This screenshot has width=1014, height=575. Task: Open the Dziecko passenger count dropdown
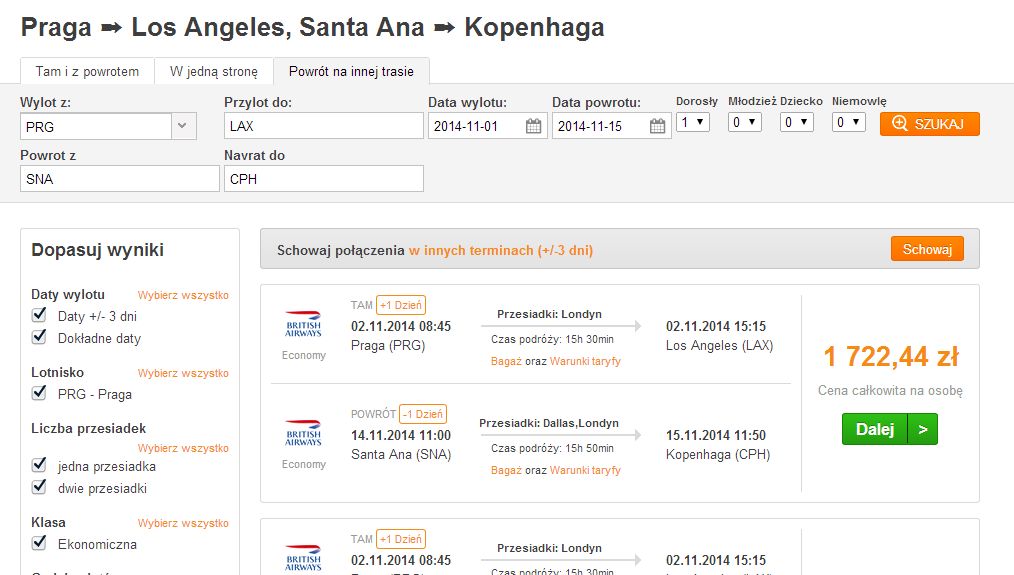[x=796, y=122]
